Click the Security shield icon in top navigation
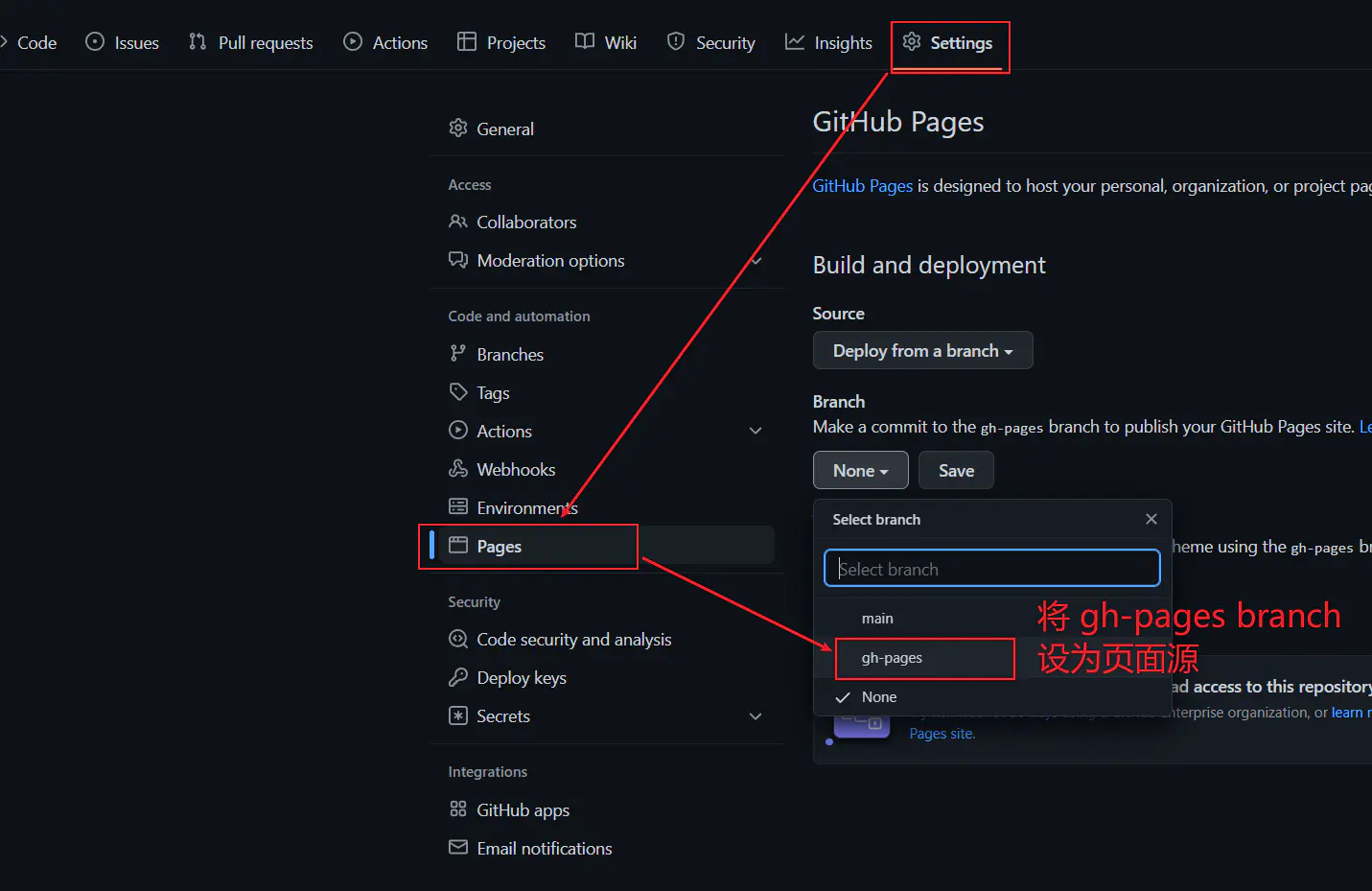This screenshot has height=891, width=1372. point(676,41)
